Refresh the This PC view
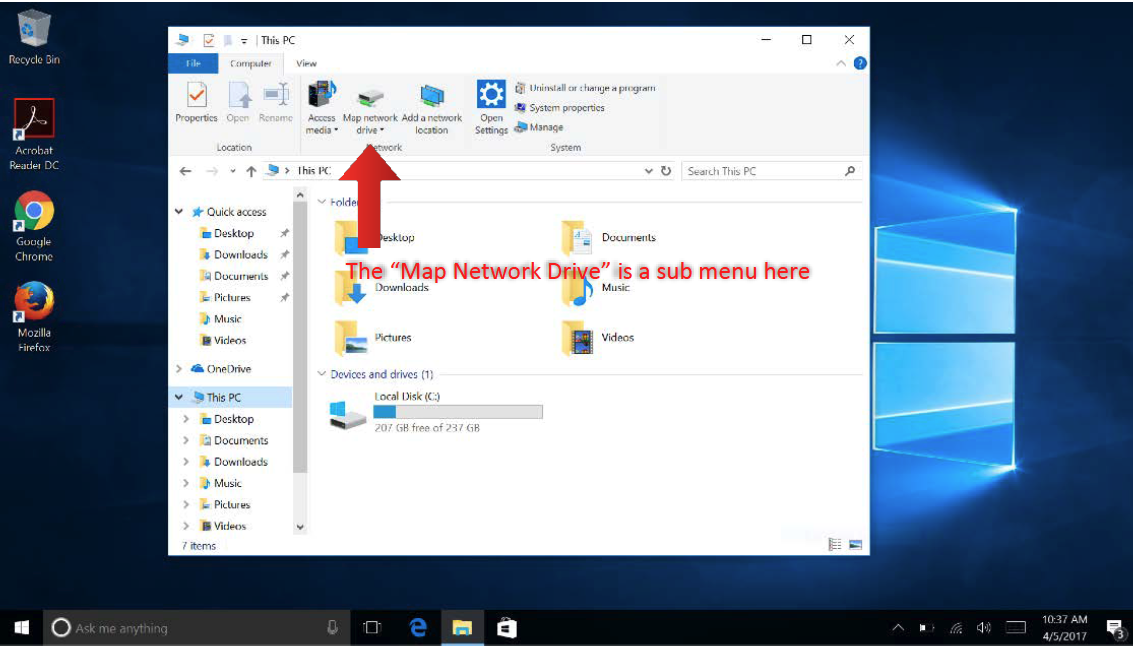The image size is (1133, 646). point(666,171)
